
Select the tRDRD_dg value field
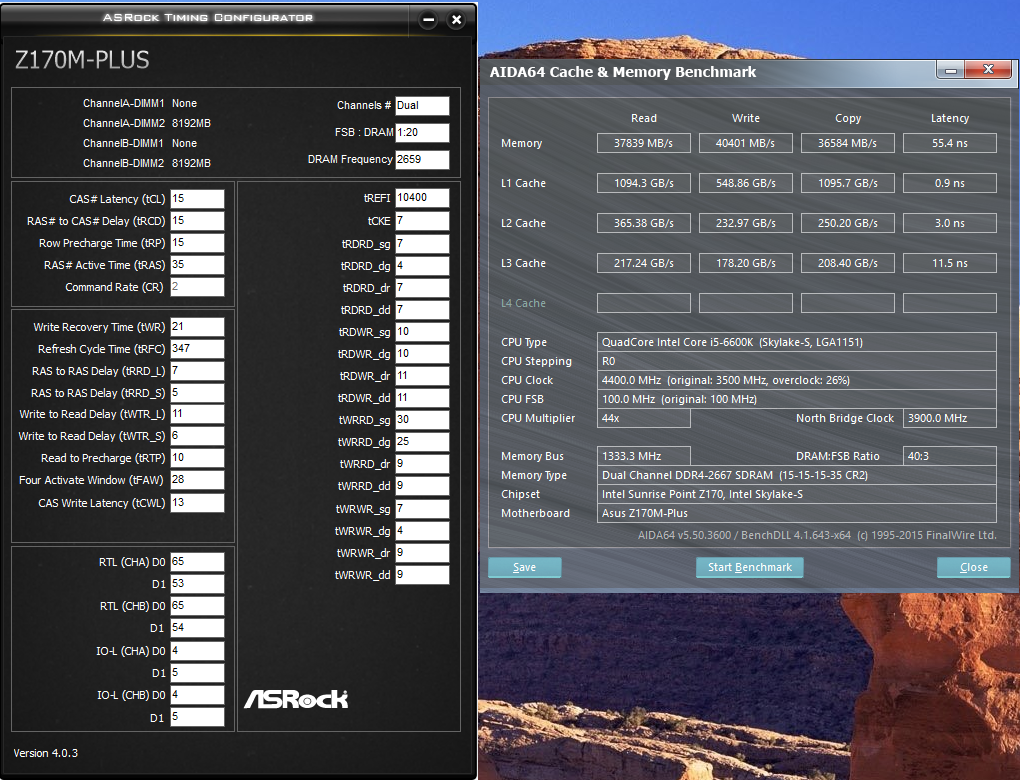422,266
